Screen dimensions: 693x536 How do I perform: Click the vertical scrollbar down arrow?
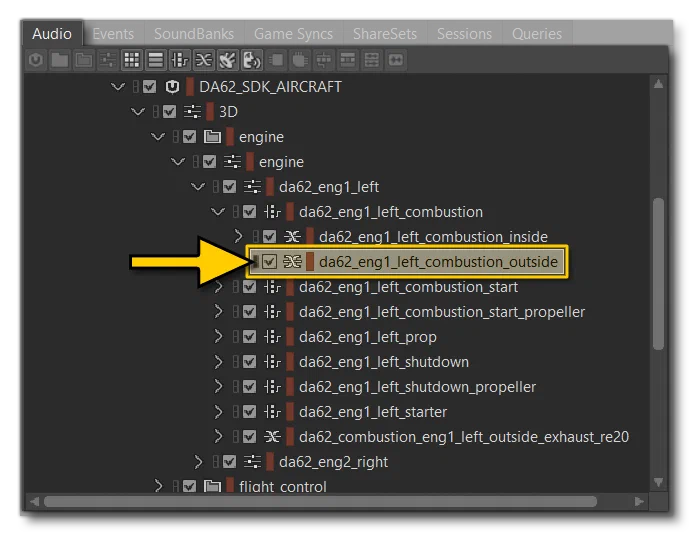(659, 482)
